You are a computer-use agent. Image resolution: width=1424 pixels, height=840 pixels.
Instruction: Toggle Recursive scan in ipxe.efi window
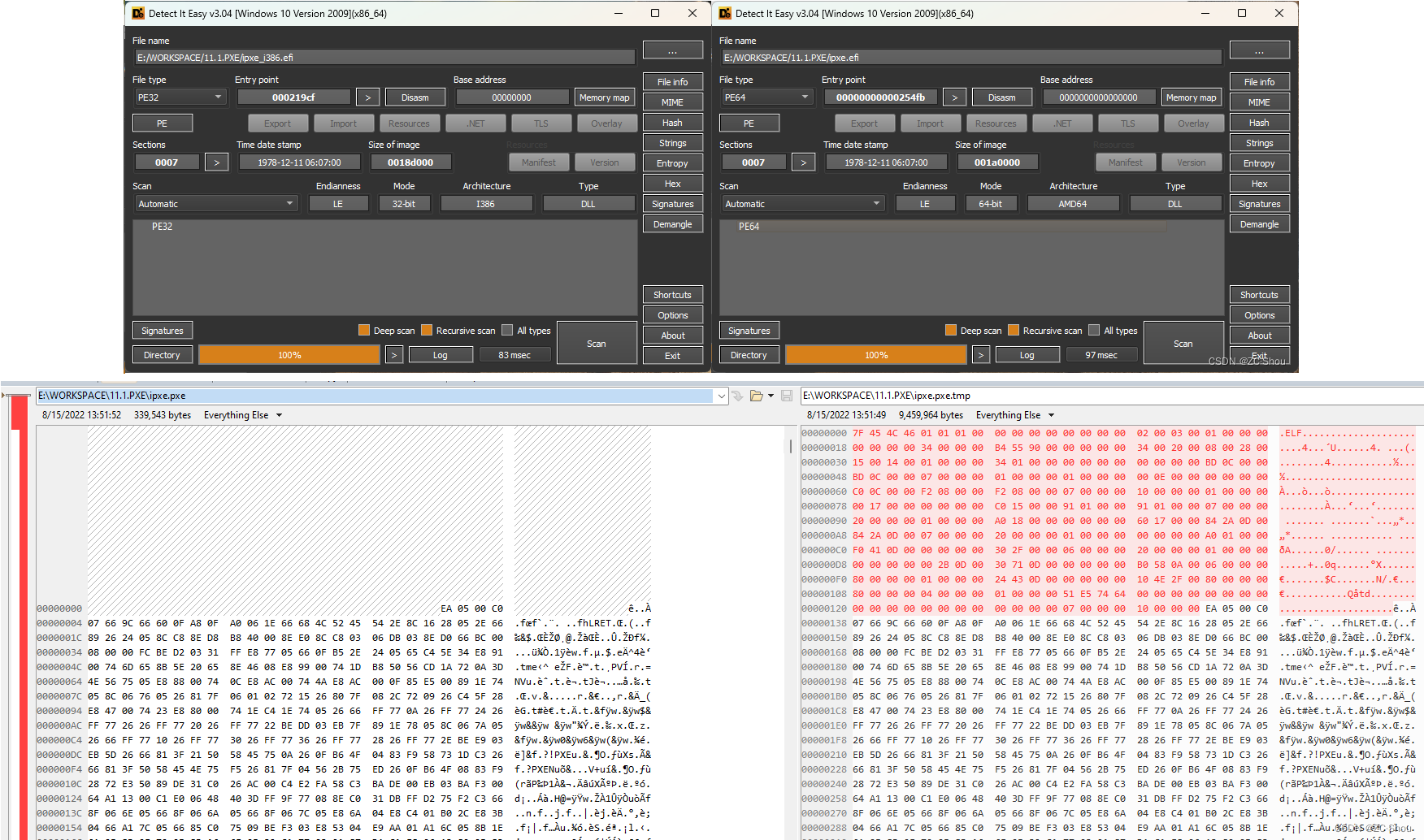tap(1014, 331)
